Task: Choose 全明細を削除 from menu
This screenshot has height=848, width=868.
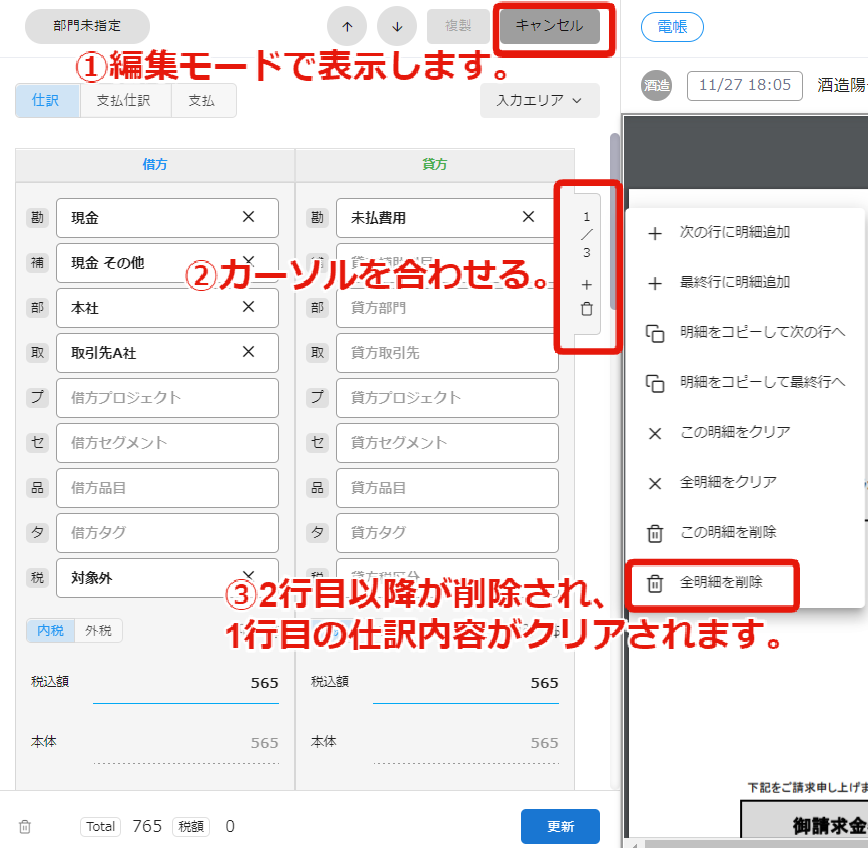Action: 744,582
